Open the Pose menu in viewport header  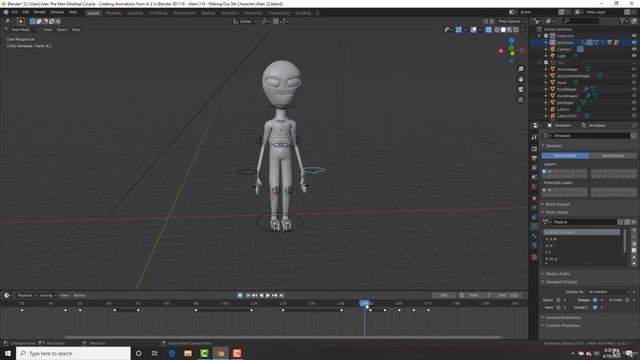tap(76, 30)
